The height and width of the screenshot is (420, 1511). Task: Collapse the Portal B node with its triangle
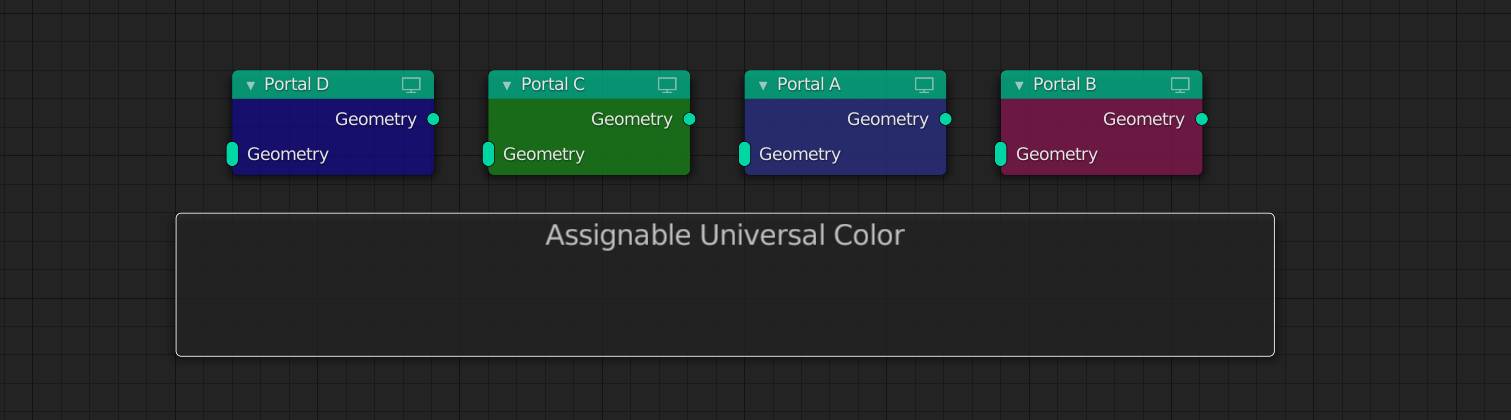click(1019, 85)
